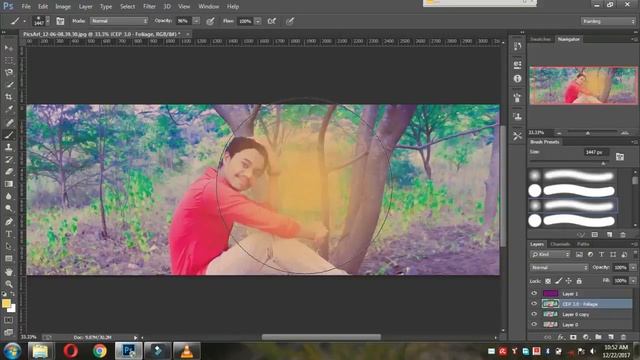The width and height of the screenshot is (640, 360).
Task: Select the Eraser tool
Action: tap(9, 172)
